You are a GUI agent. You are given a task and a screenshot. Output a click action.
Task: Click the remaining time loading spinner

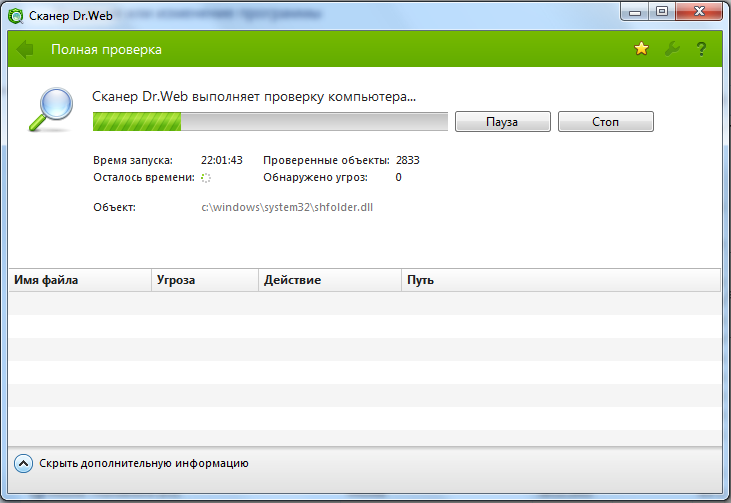[206, 177]
